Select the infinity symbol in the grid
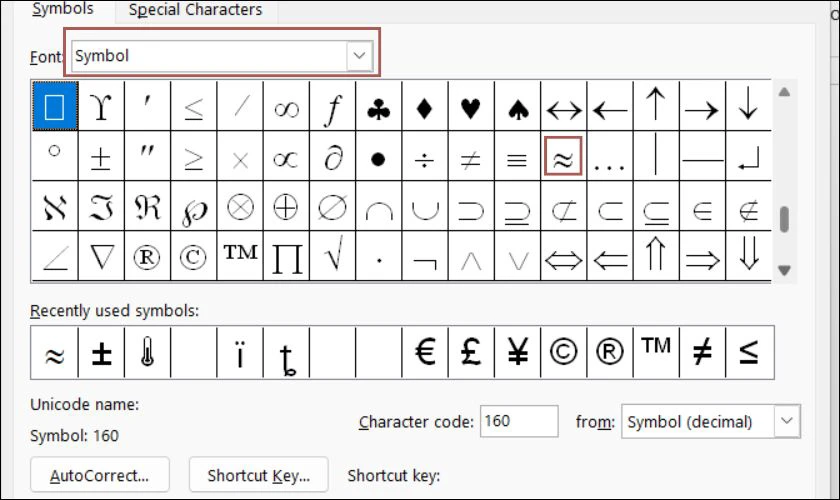This screenshot has width=840, height=500. click(287, 106)
